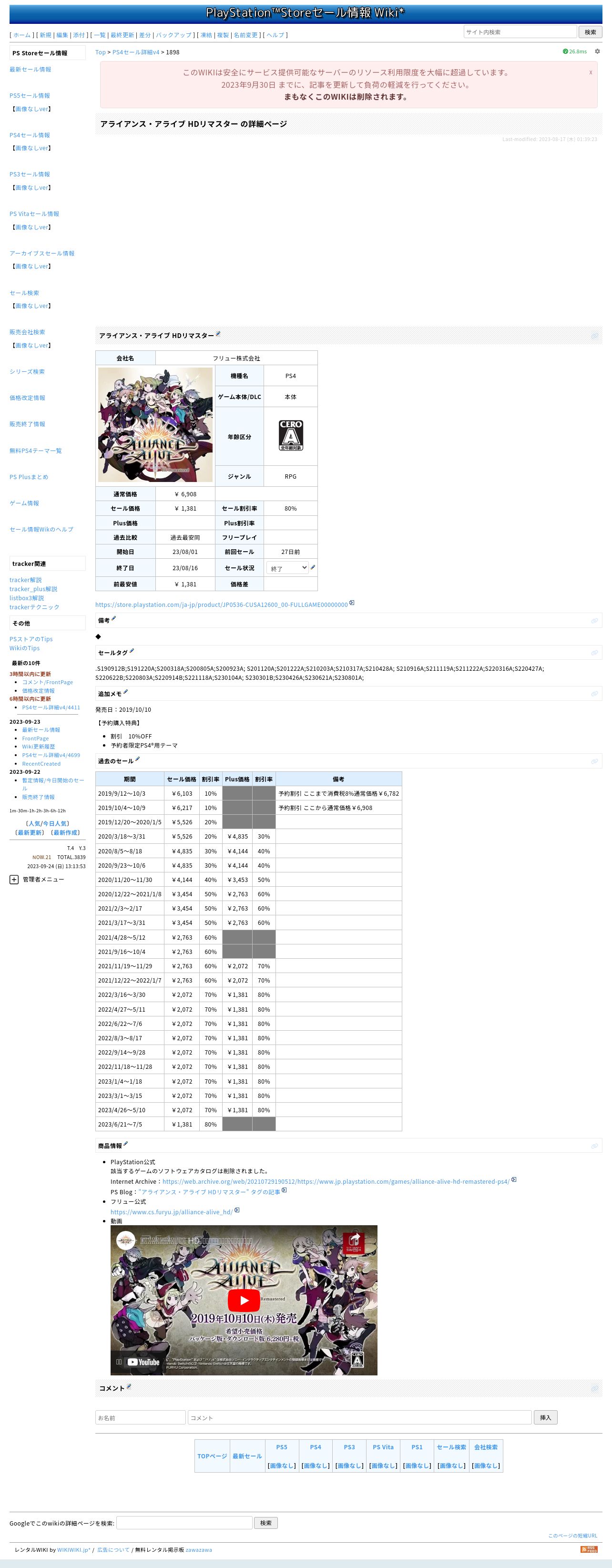612x1568 pixels.
Task: Click the pencil edit icon beside the game title heading
Action: pyautogui.click(x=218, y=334)
